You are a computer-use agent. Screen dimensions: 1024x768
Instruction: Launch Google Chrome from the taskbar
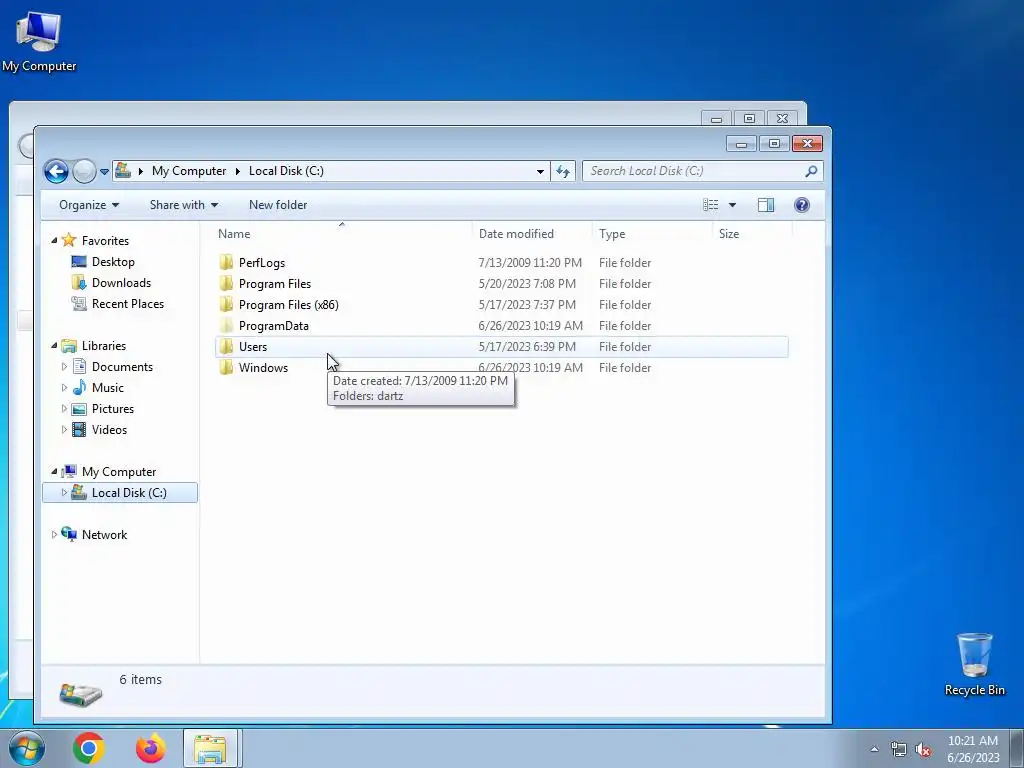coord(89,748)
